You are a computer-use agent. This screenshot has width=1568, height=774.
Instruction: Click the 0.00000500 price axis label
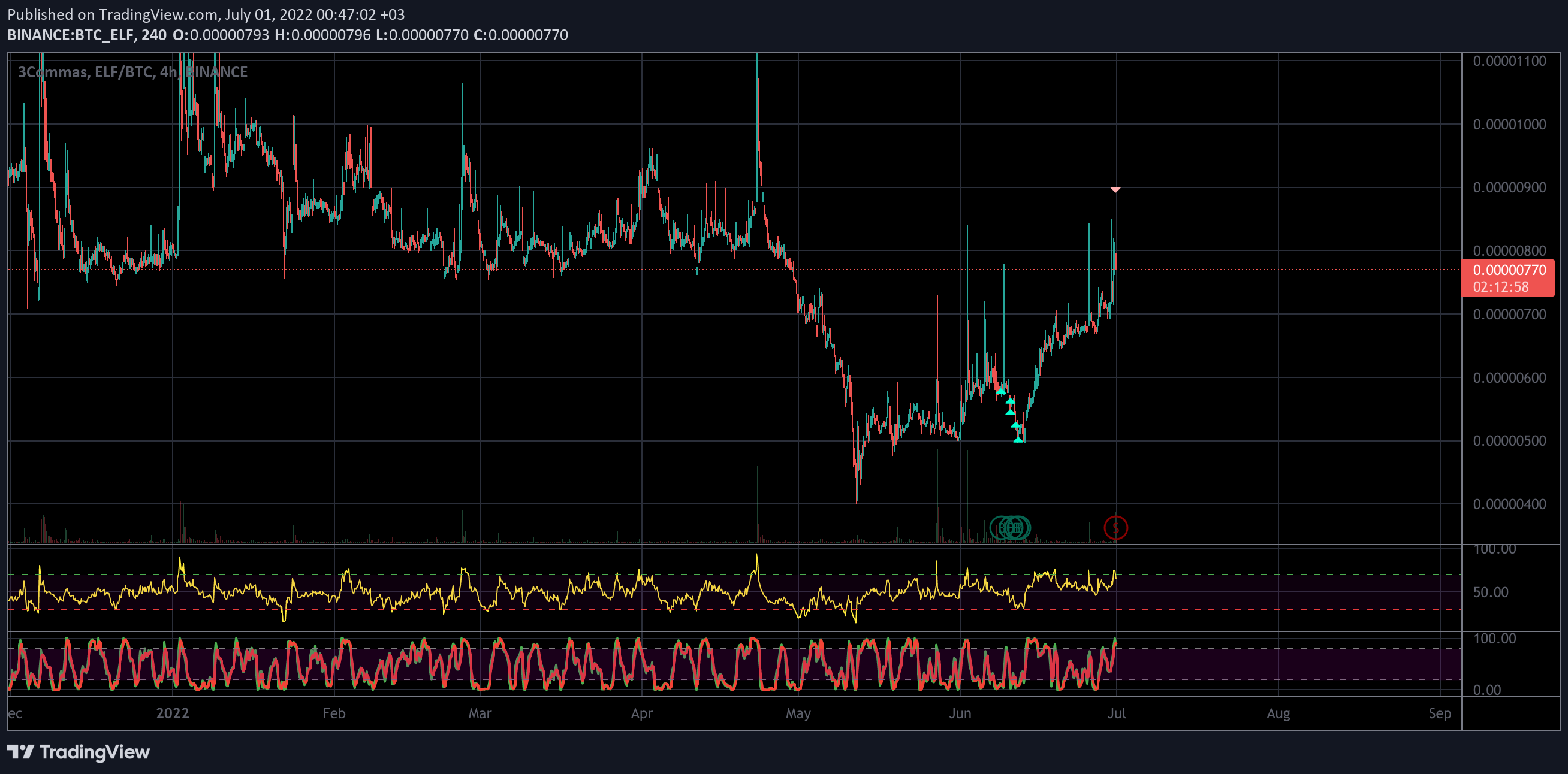click(x=1509, y=440)
